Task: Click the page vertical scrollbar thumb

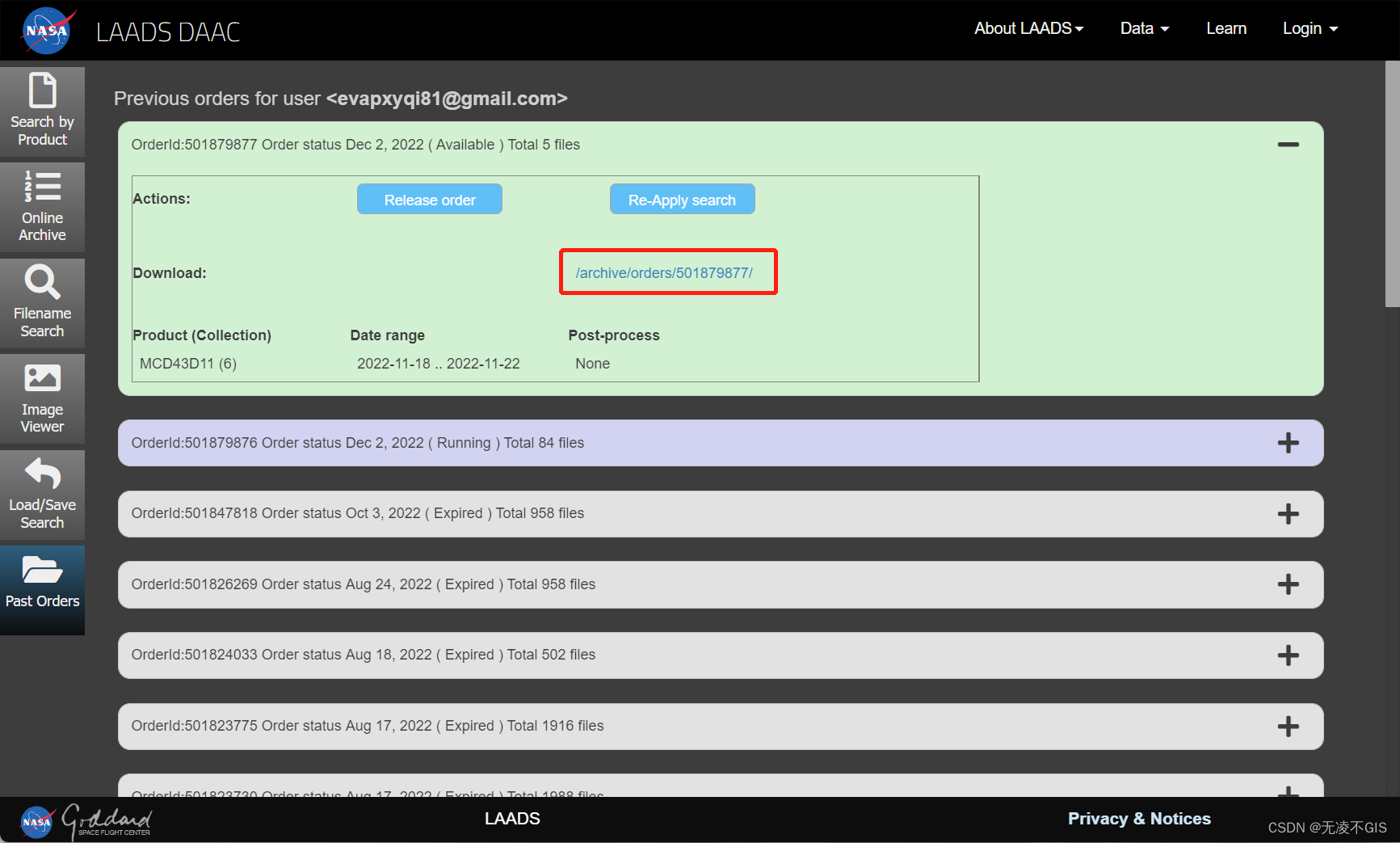Action: [1392, 184]
